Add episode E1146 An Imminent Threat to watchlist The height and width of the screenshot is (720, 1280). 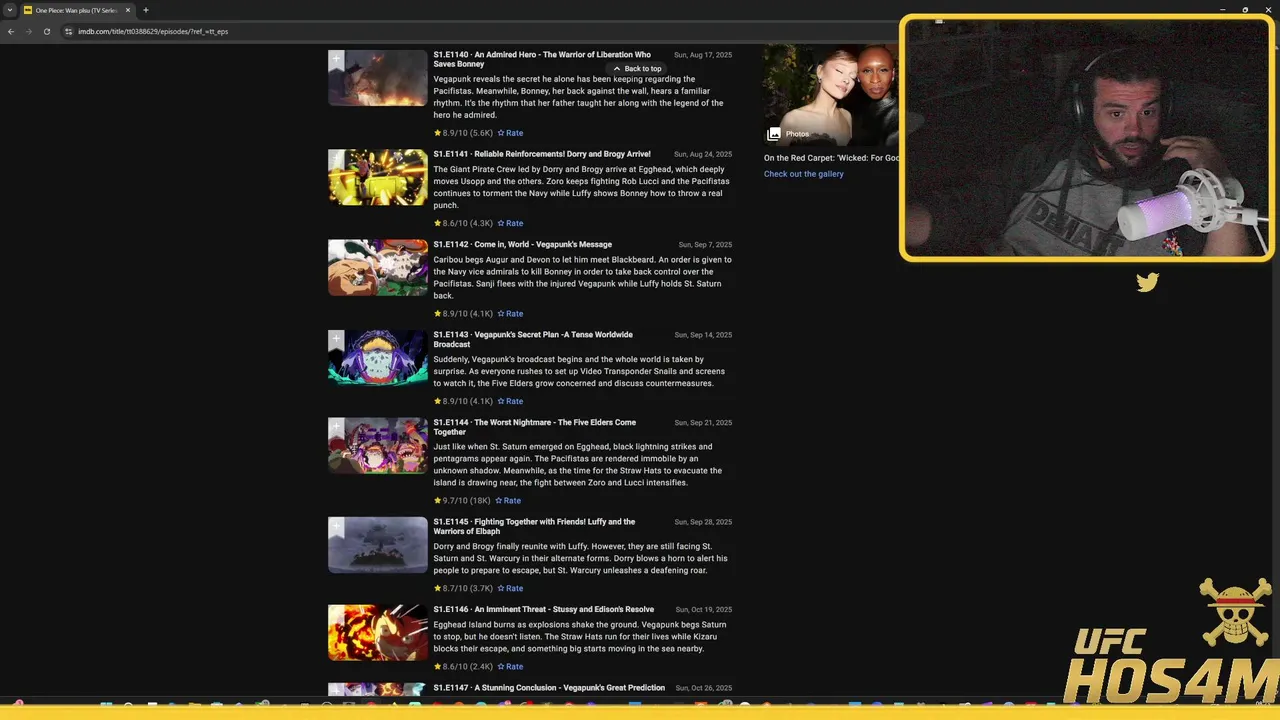[337, 615]
